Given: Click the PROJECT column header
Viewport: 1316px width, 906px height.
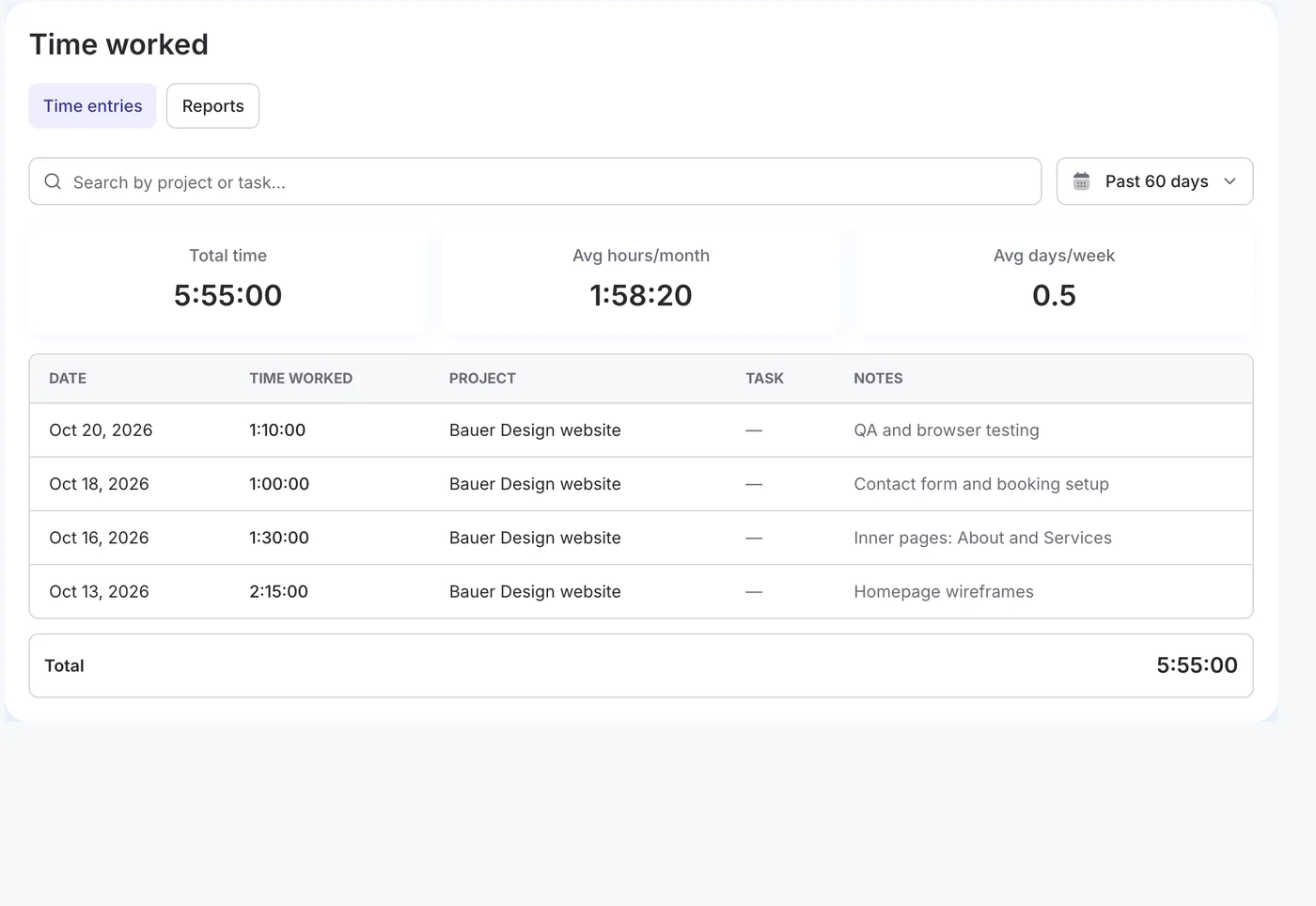Looking at the screenshot, I should (x=482, y=378).
